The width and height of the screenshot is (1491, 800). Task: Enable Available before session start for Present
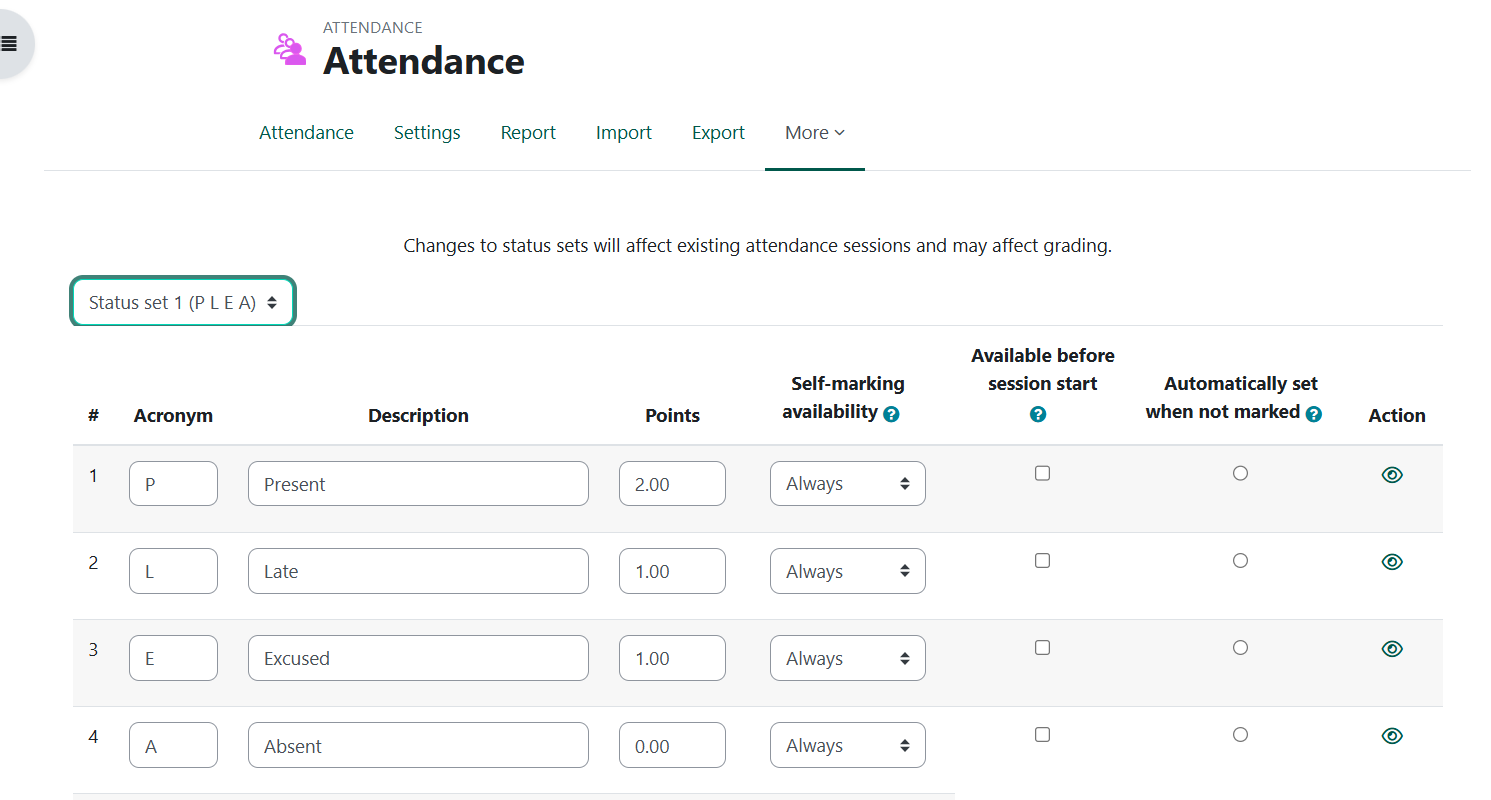pyautogui.click(x=1042, y=473)
